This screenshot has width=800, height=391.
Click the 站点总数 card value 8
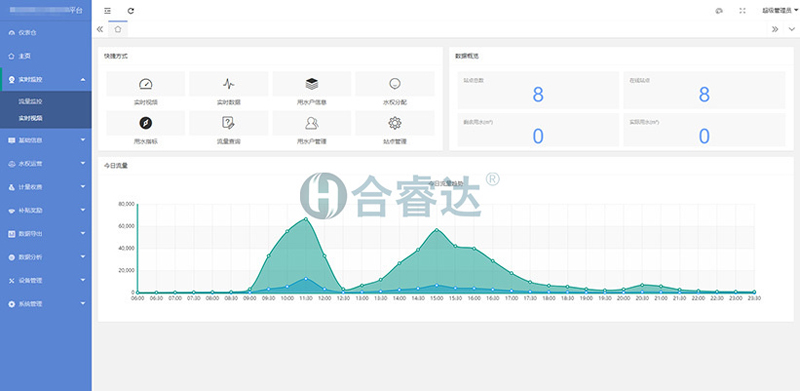click(538, 95)
